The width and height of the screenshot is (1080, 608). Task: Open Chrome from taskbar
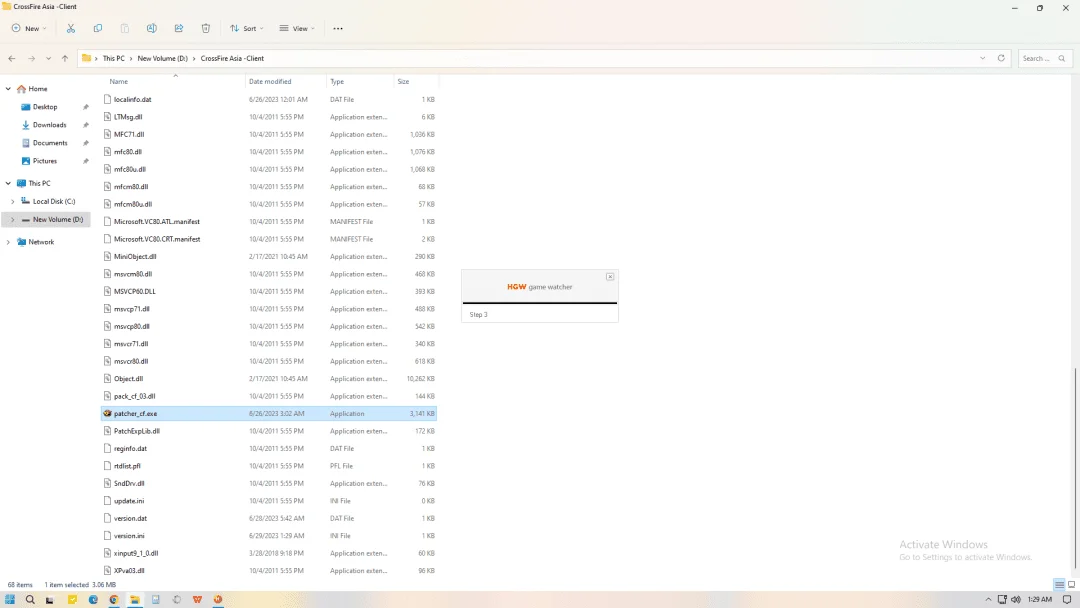(x=114, y=600)
